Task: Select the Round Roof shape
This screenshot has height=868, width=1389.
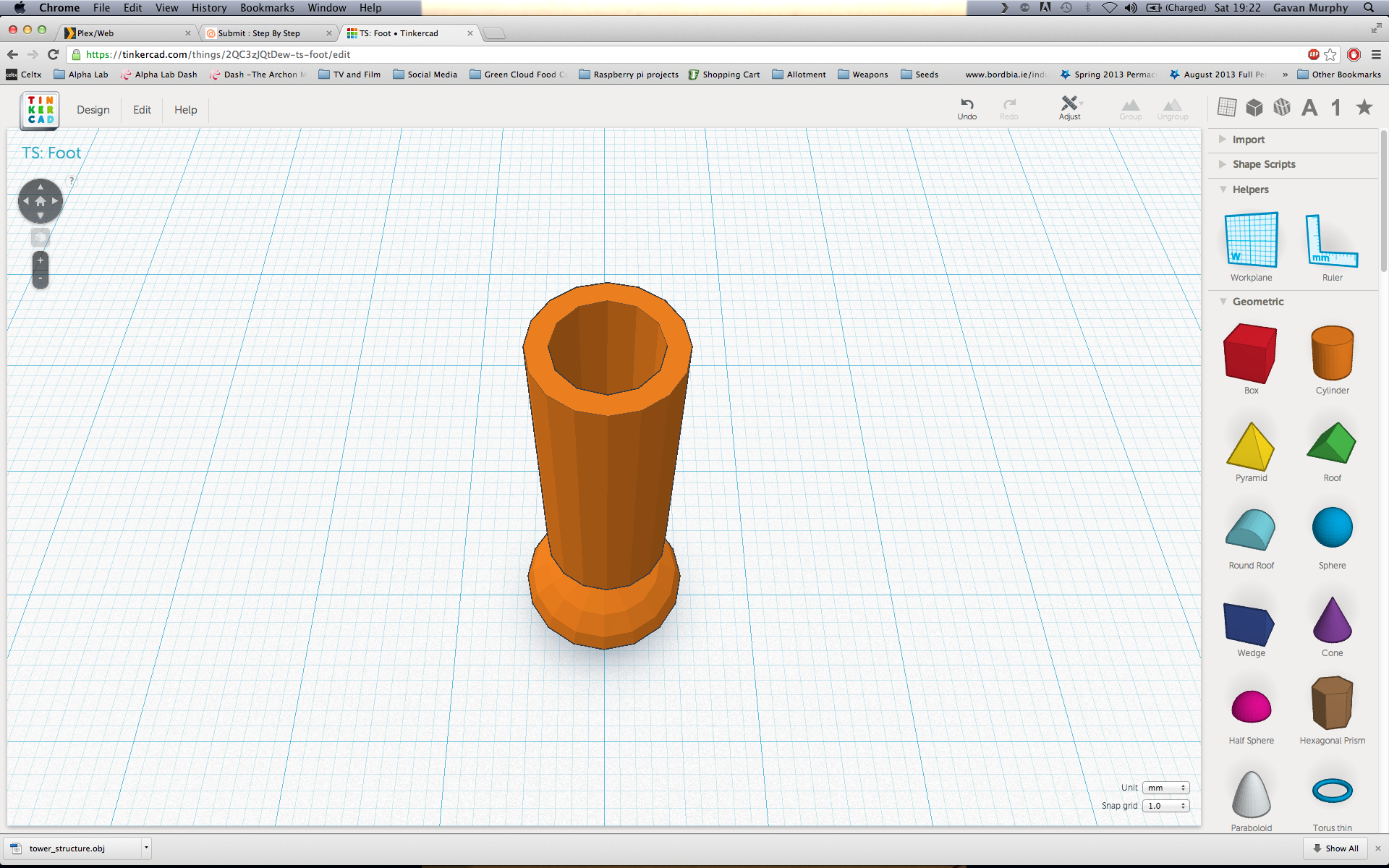Action: click(1251, 529)
